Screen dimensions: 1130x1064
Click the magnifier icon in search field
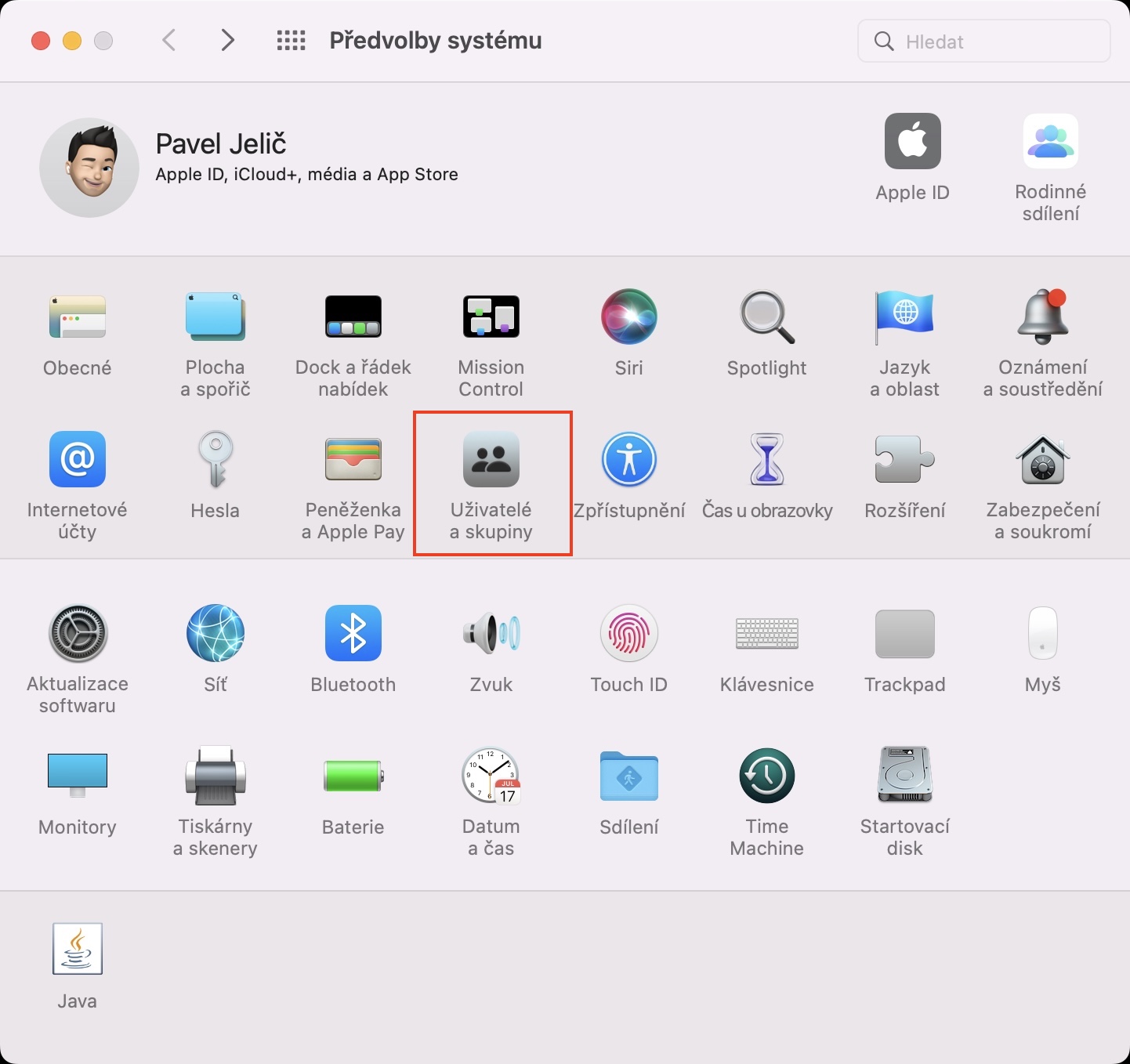click(884, 41)
